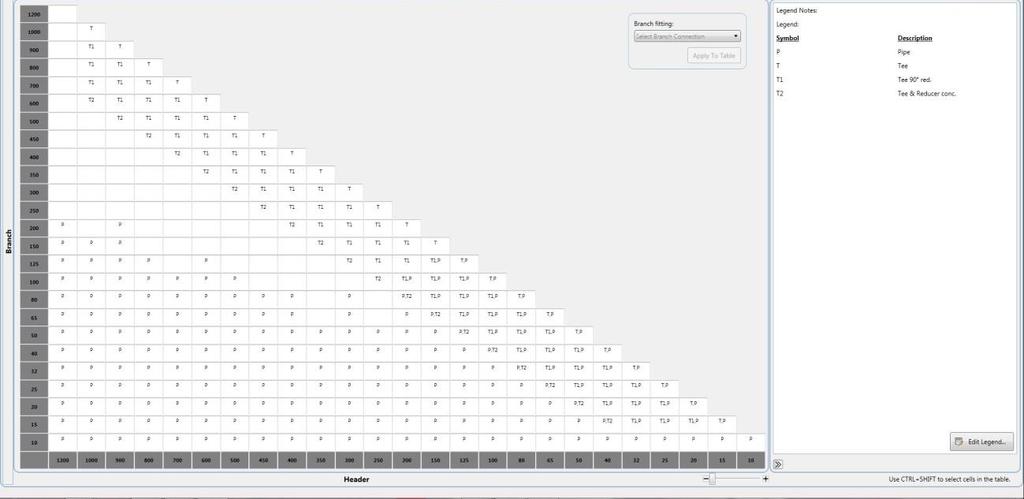Click the Description legend column heading
This screenshot has height=499, width=1024.
pos(915,38)
